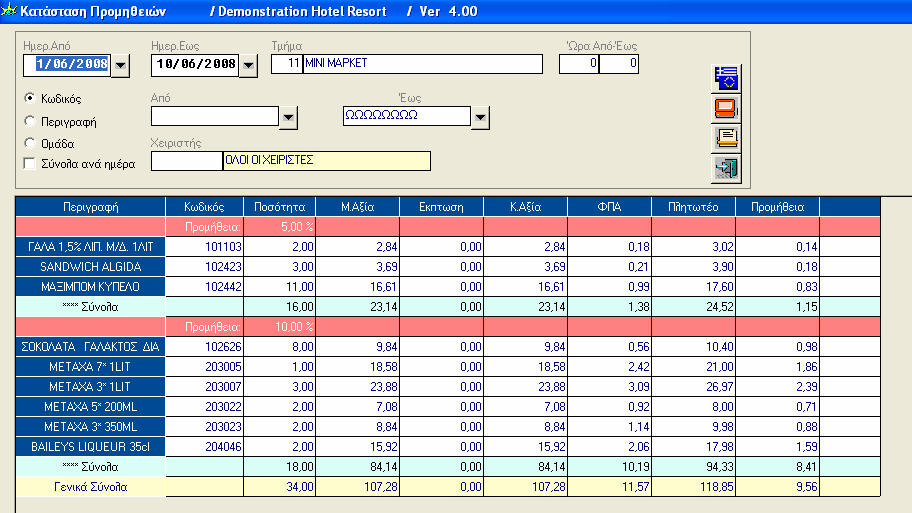Click the Κ.Αξία column header
The height and width of the screenshot is (513, 912).
point(525,207)
